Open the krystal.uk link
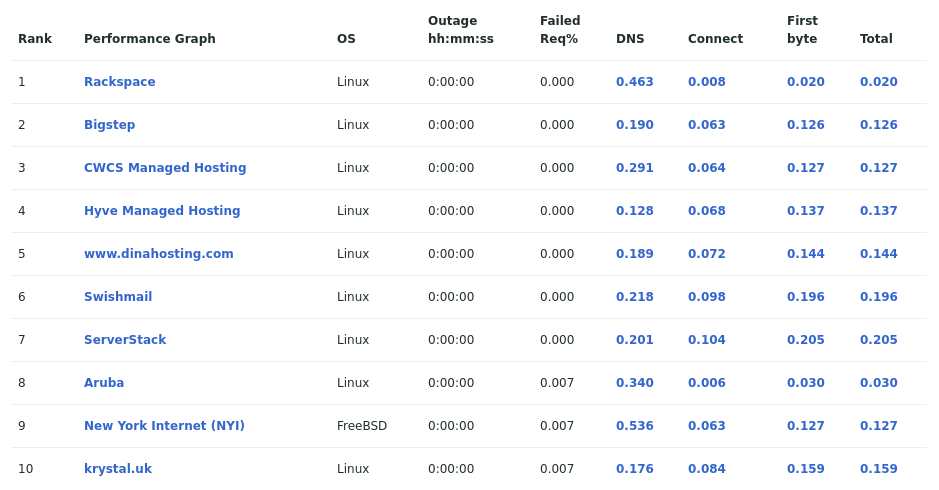Image resolution: width=939 pixels, height=490 pixels. [x=117, y=469]
